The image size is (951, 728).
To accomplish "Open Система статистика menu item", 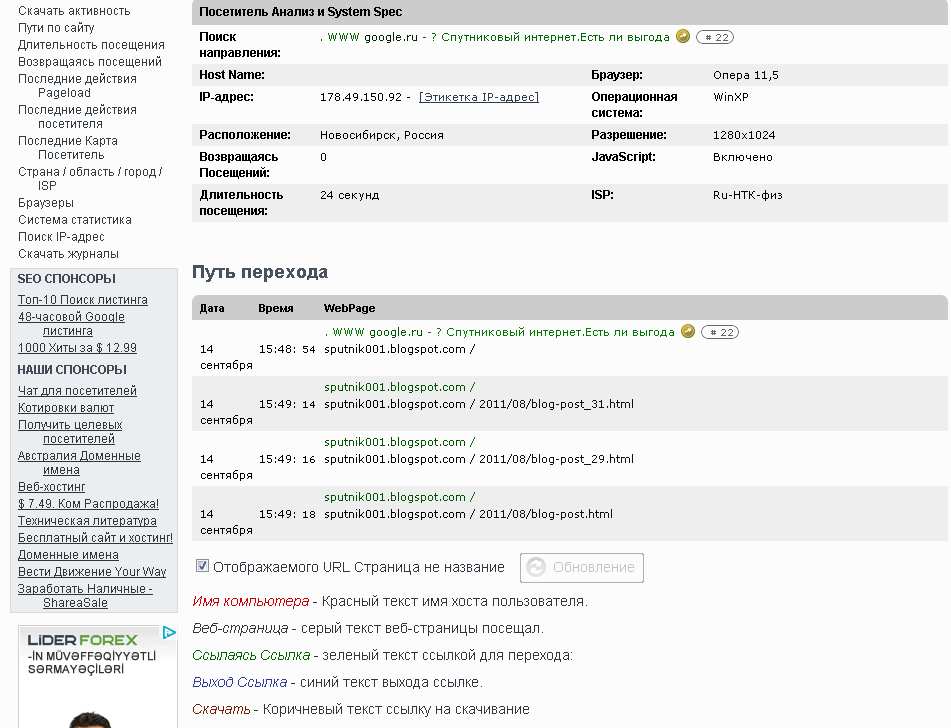I will coord(75,220).
